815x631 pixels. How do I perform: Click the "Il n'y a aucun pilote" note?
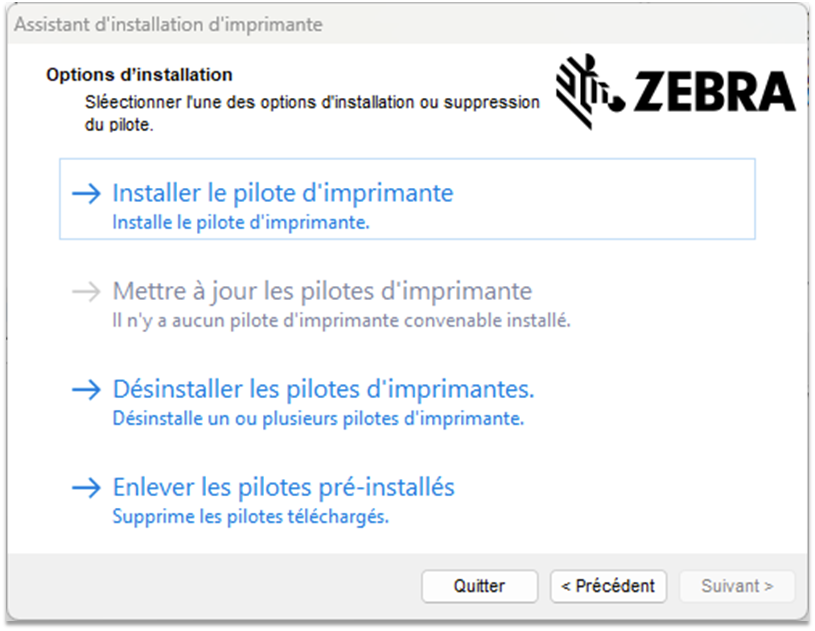[341, 321]
